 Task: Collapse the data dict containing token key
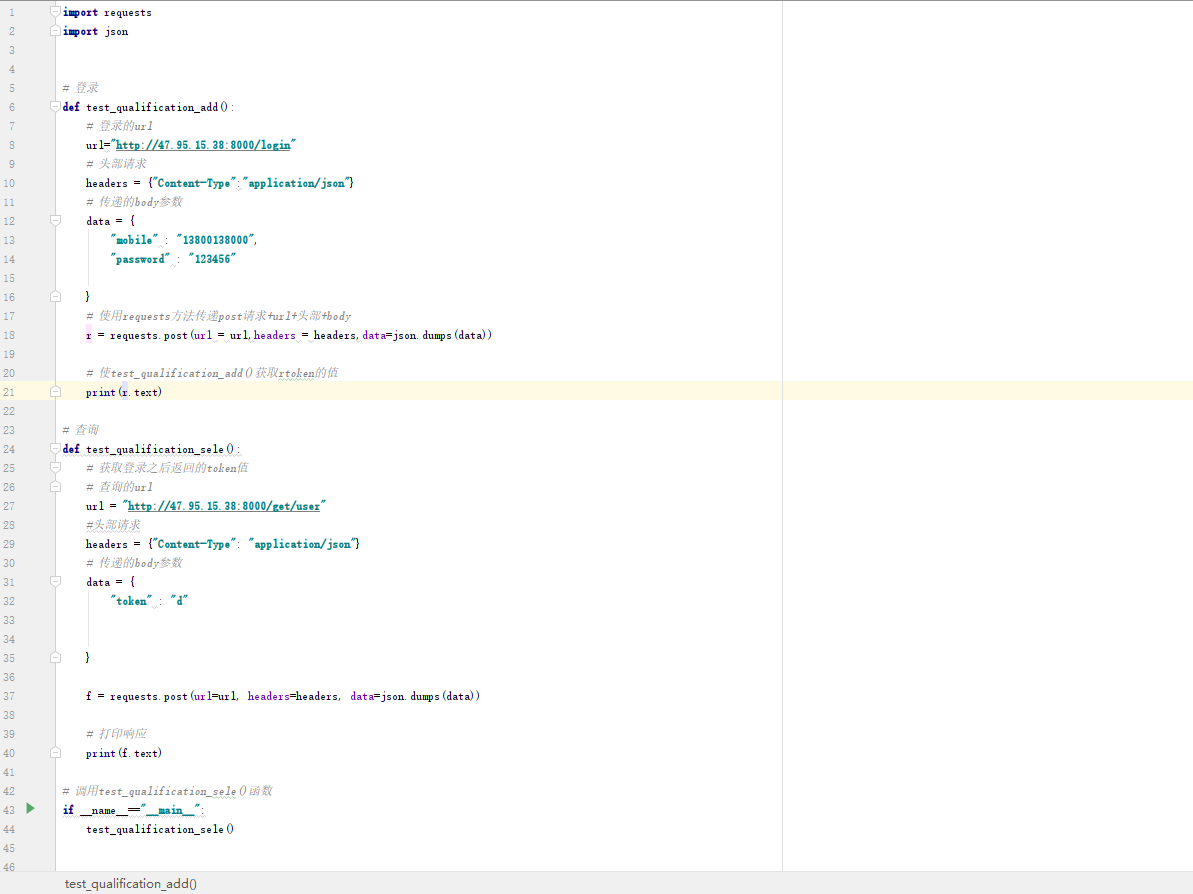(x=55, y=582)
